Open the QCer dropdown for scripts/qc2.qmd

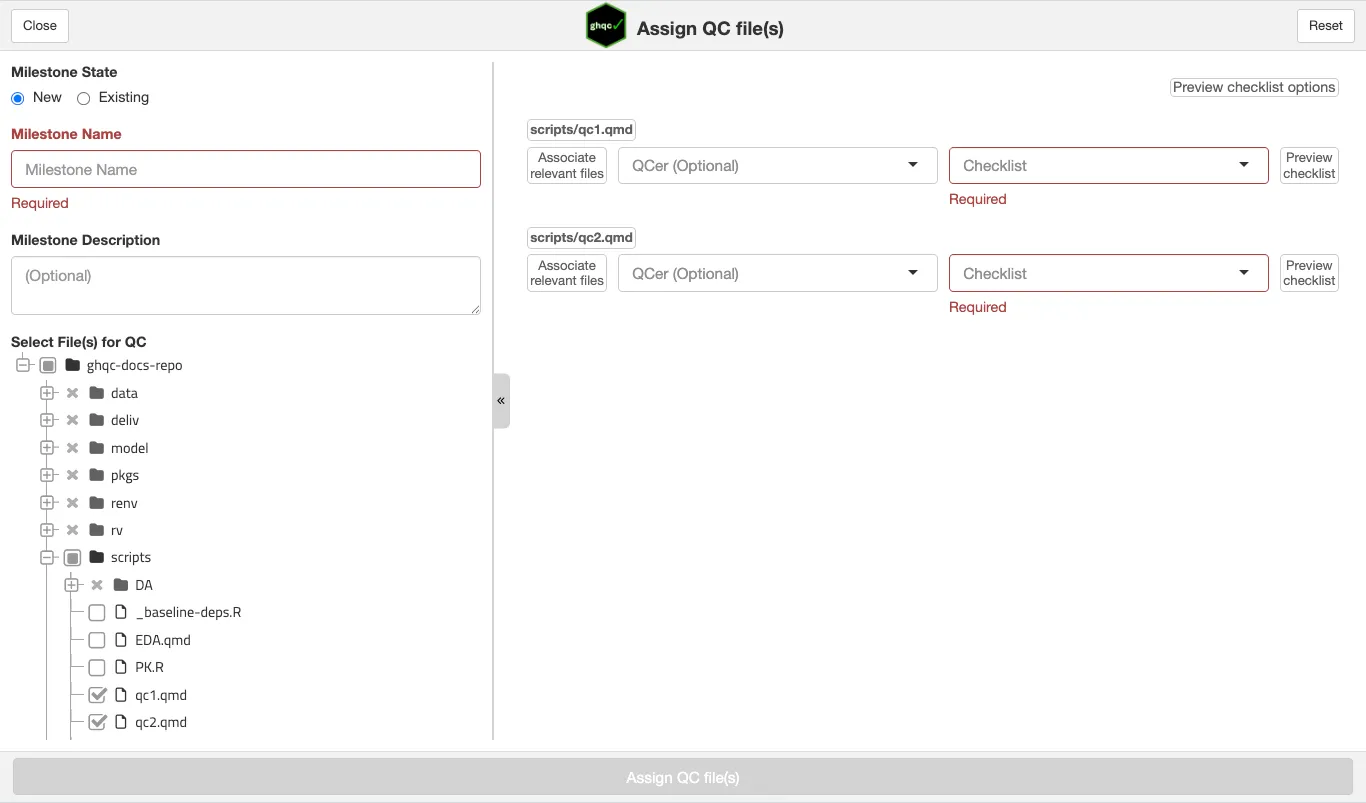click(x=777, y=273)
